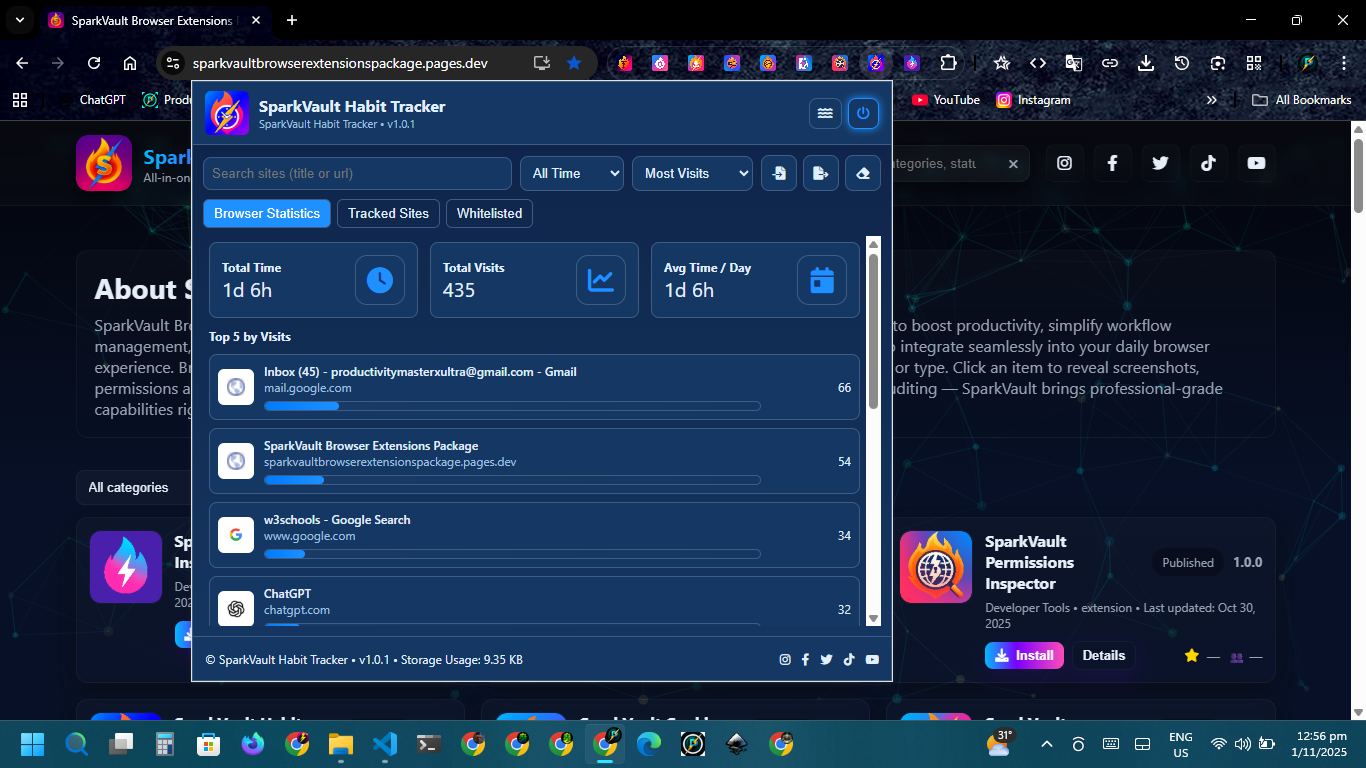Expand the All categories filter on the page

(130, 488)
